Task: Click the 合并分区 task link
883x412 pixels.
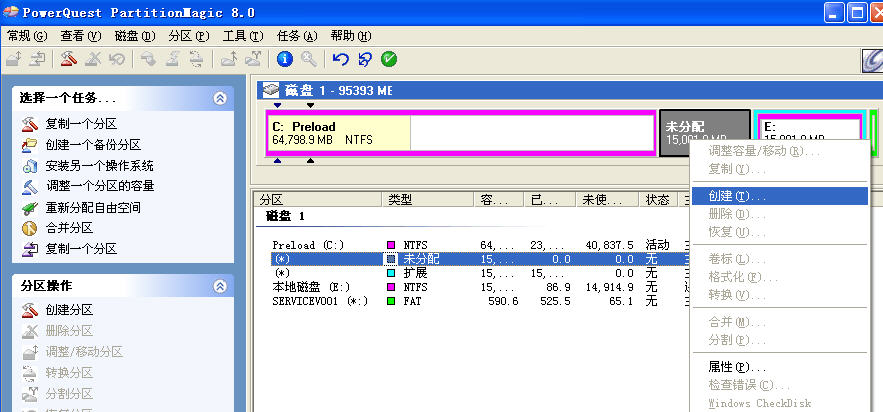Action: click(69, 228)
